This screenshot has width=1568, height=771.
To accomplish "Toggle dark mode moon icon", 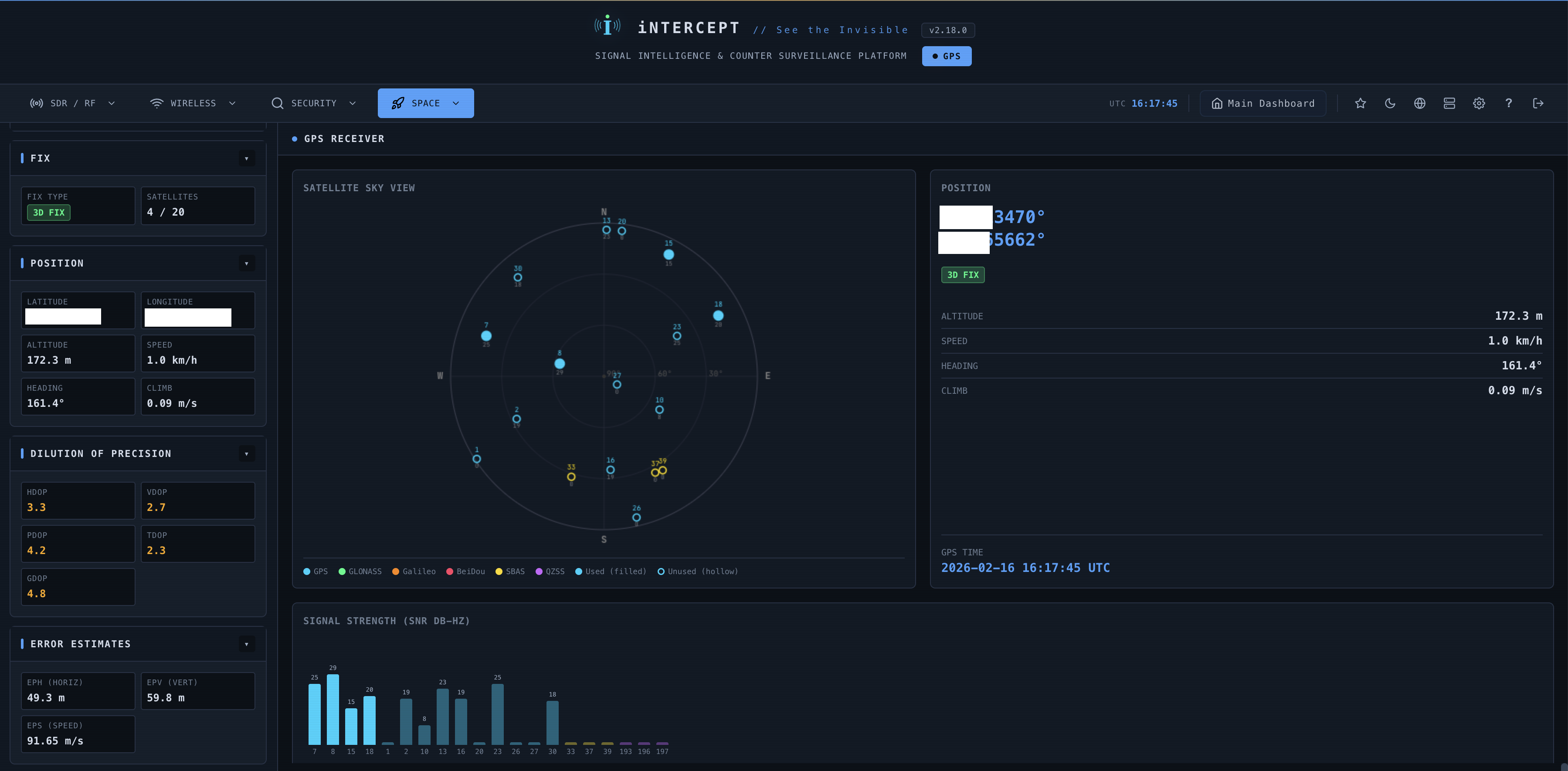I will [x=1390, y=103].
